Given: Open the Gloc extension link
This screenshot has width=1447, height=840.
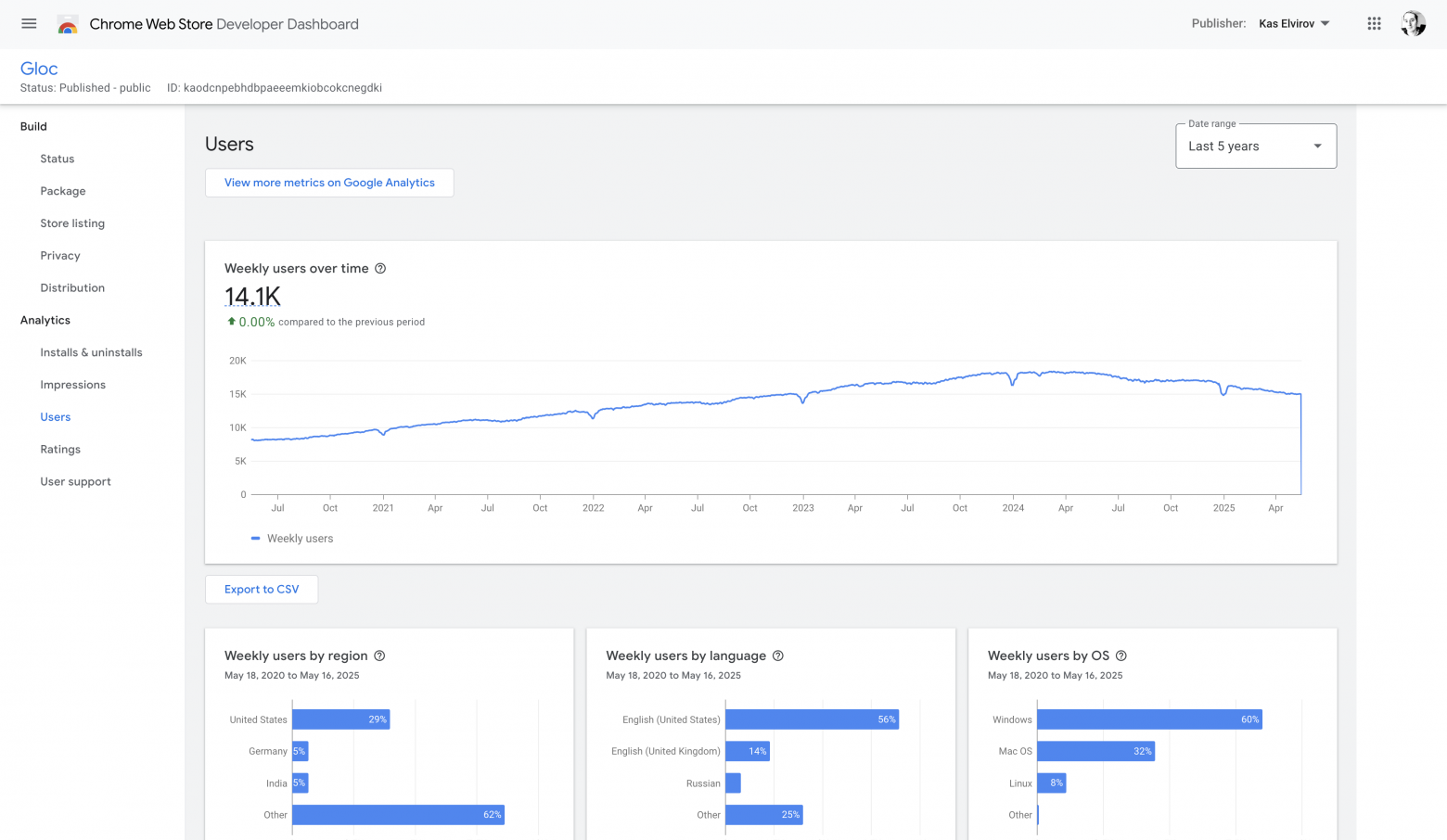Looking at the screenshot, I should click(39, 68).
